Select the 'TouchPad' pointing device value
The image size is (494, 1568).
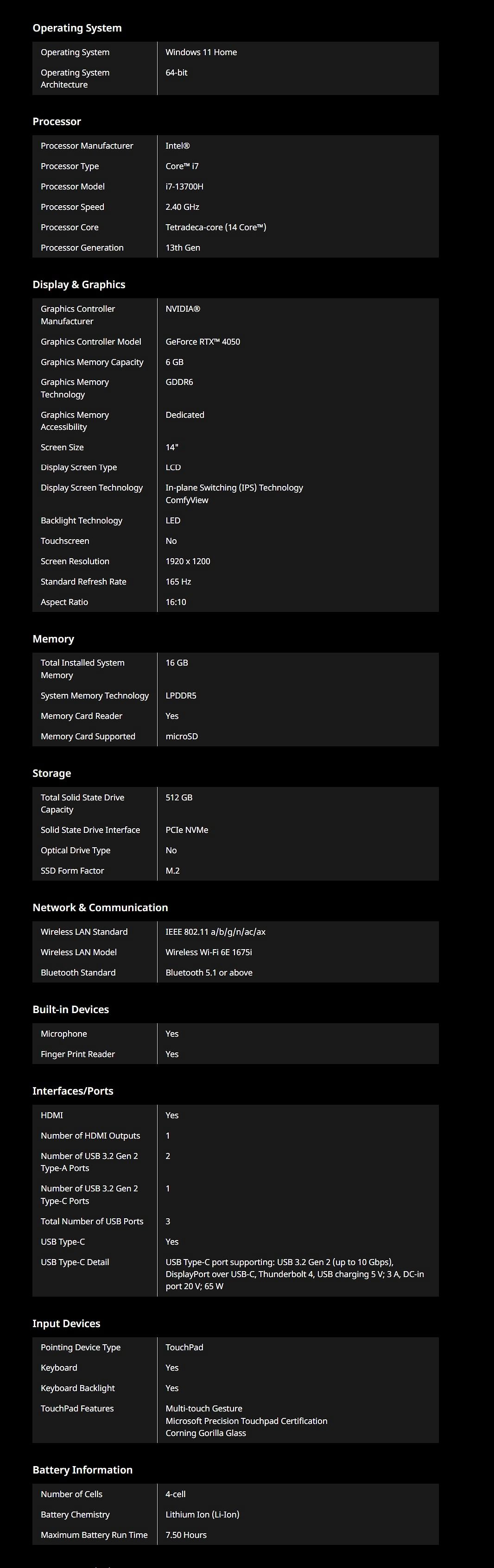coord(184,1348)
